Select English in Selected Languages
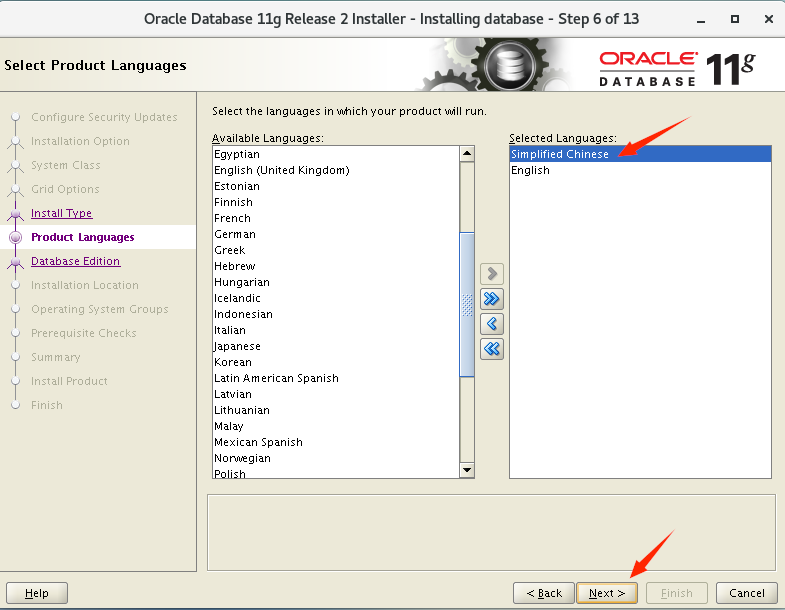Screen dimensions: 785x610 tap(640, 170)
